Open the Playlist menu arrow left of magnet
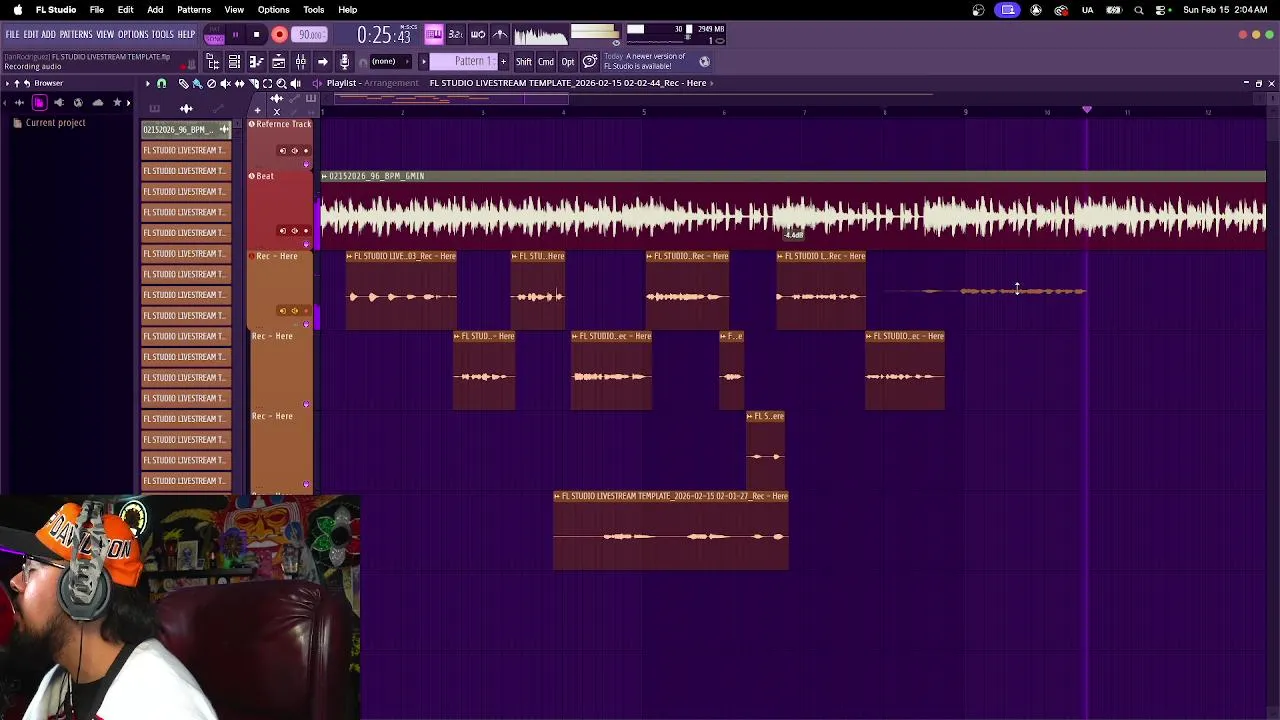Viewport: 1280px width, 720px height. click(x=148, y=84)
